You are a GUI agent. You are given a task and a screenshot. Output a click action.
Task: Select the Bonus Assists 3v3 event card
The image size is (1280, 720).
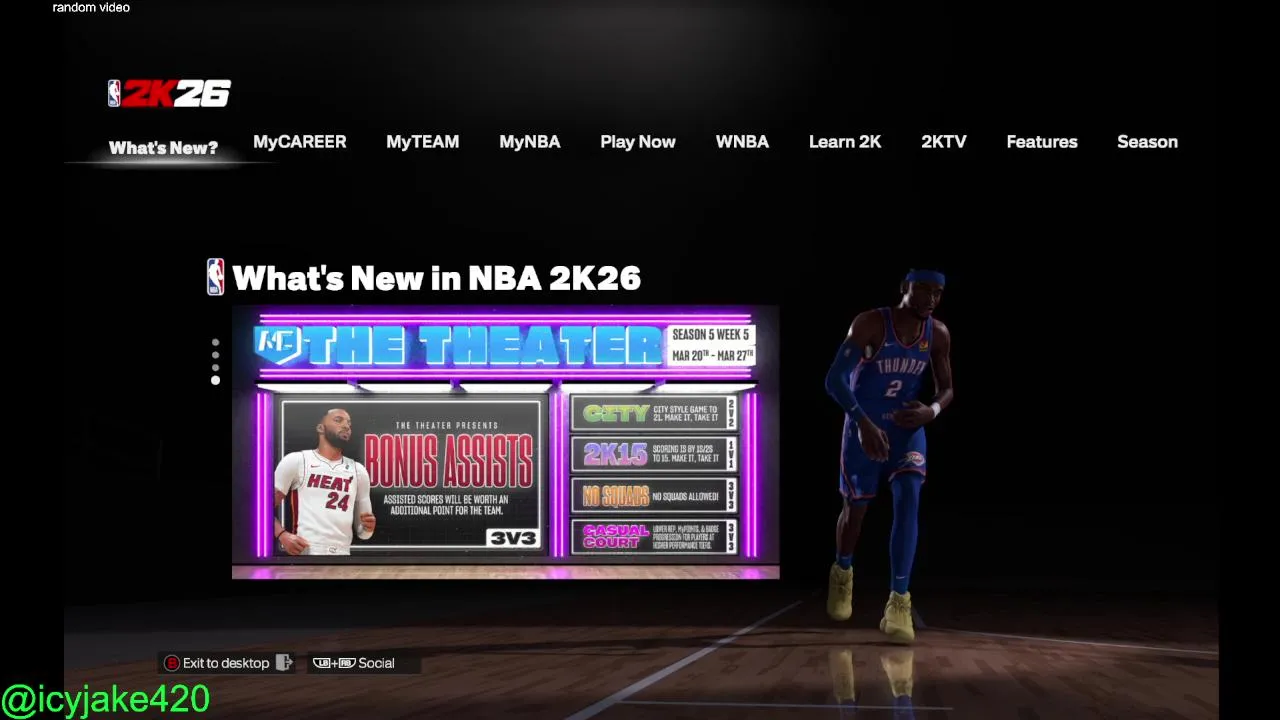pos(413,473)
